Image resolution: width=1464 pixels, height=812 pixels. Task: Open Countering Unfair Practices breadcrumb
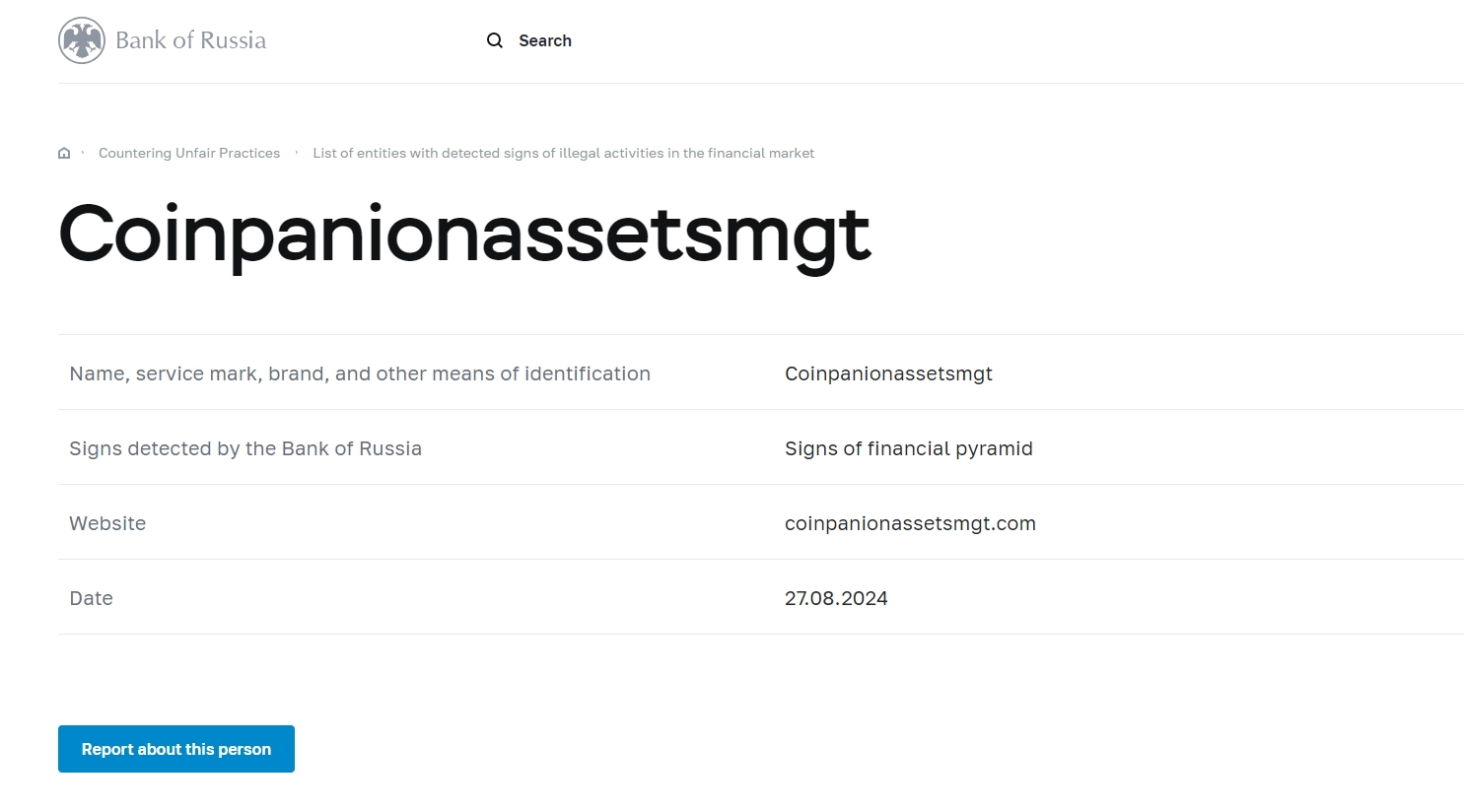189,153
